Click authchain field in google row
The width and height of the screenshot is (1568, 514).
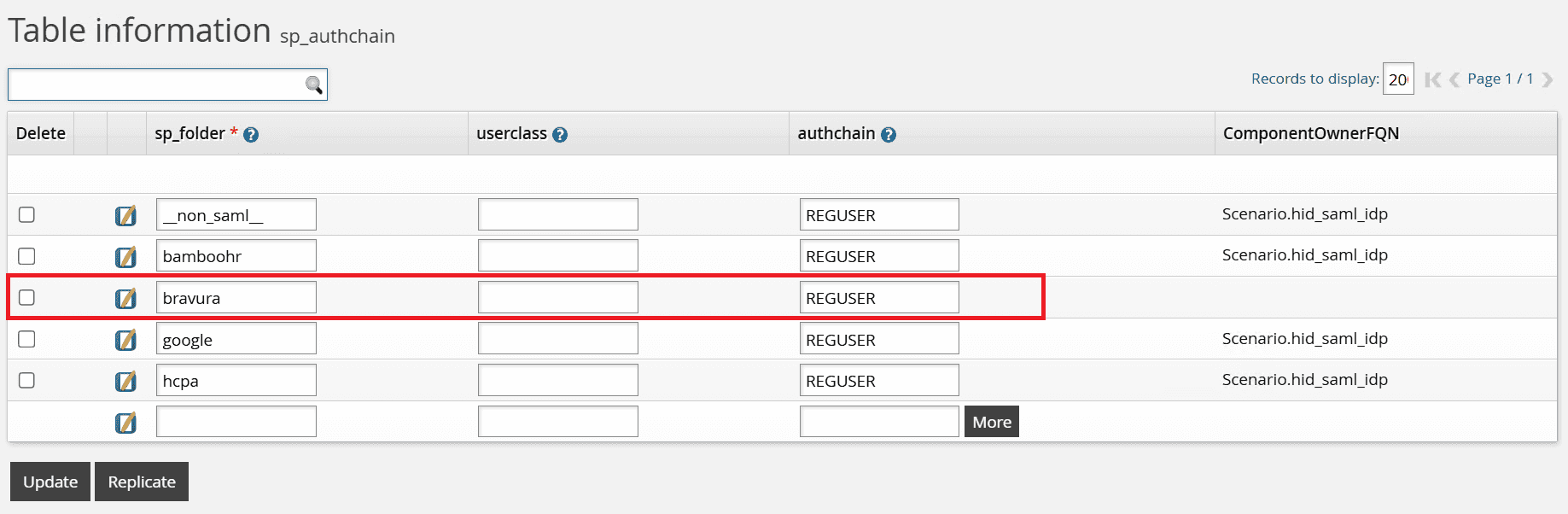pyautogui.click(x=878, y=339)
